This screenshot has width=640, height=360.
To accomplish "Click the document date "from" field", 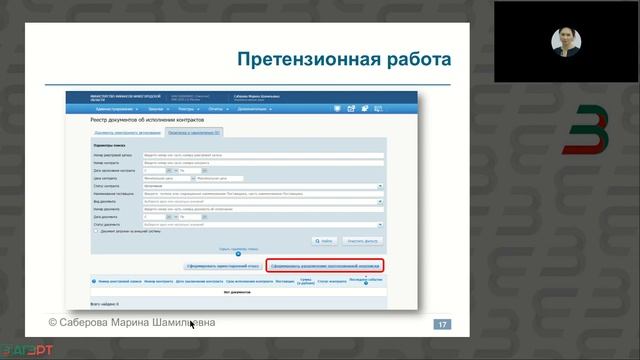I will [x=154, y=217].
